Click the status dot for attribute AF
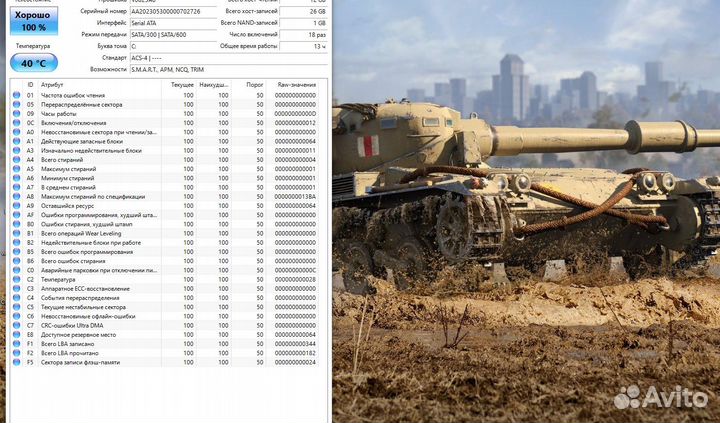 point(17,214)
